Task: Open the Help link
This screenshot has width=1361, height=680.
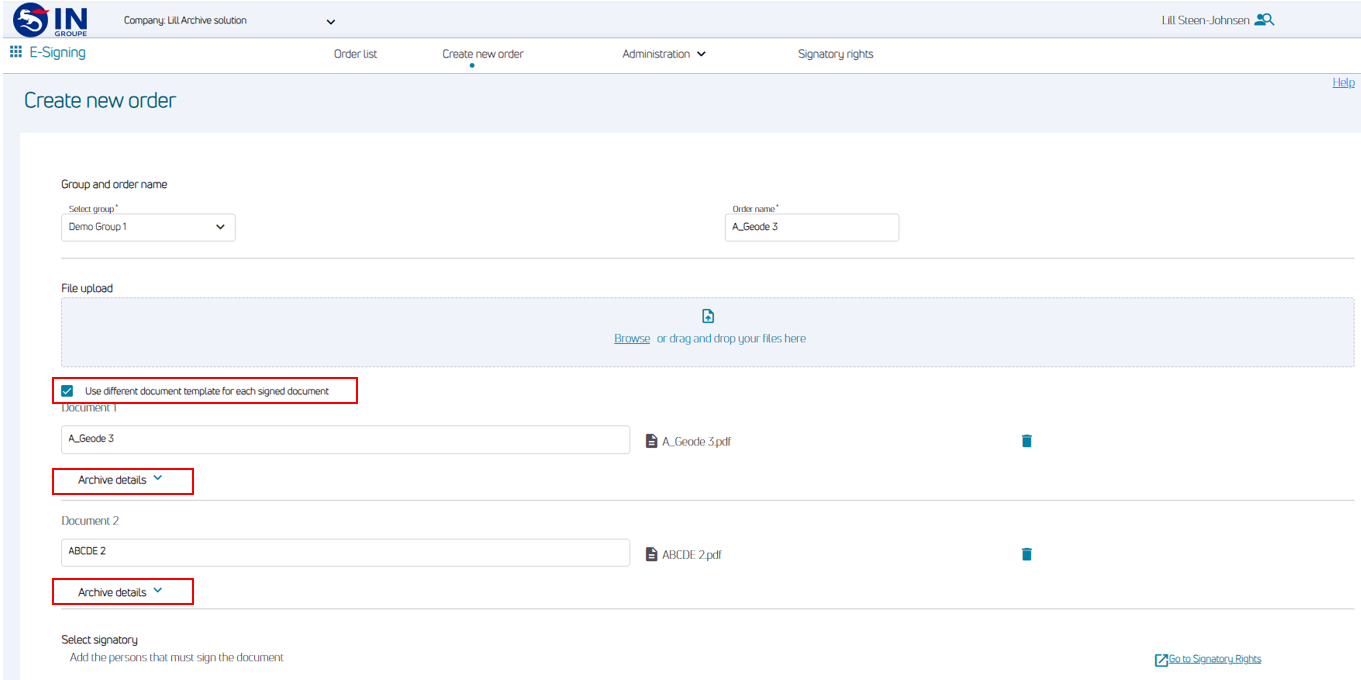Action: [1343, 83]
